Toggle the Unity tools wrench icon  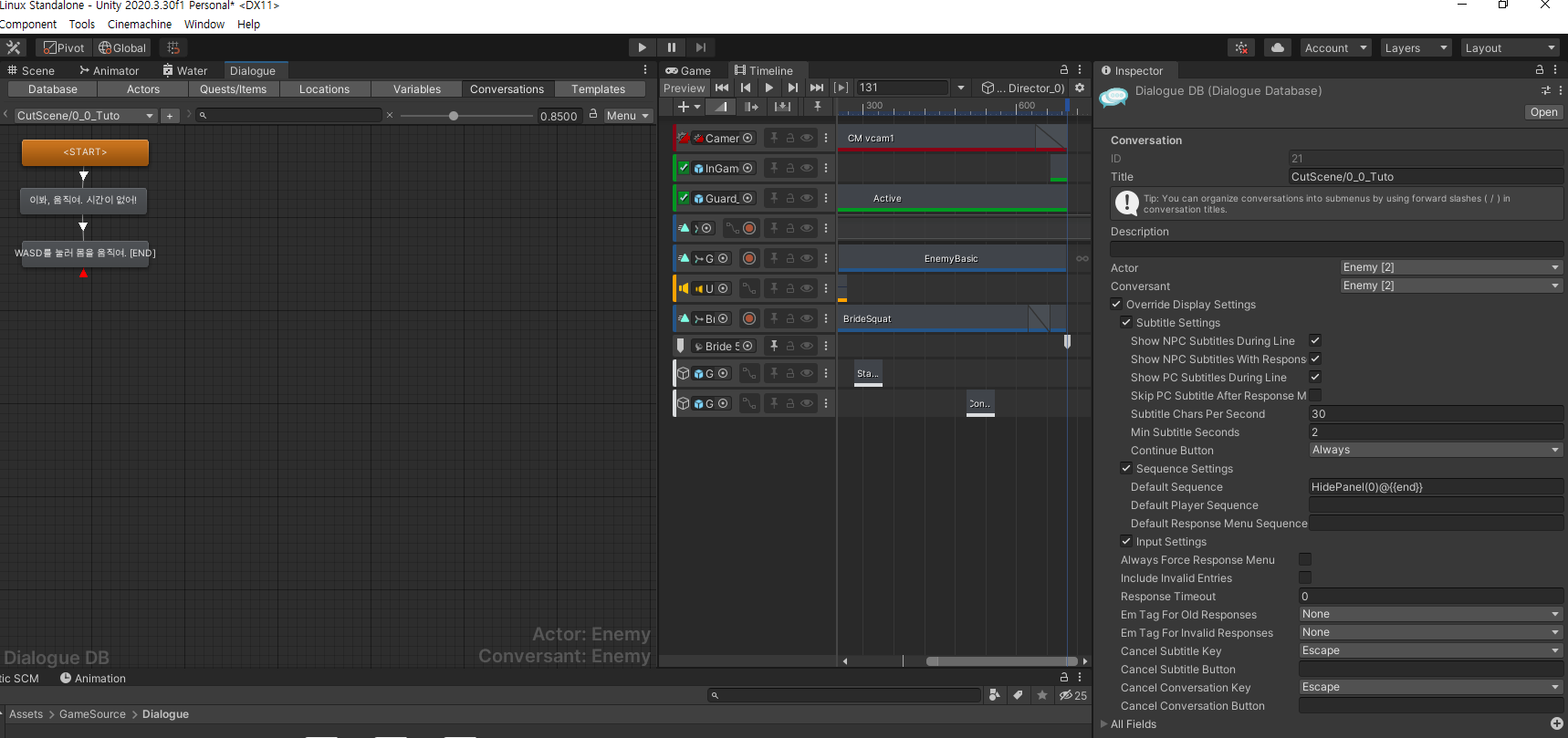[x=14, y=47]
